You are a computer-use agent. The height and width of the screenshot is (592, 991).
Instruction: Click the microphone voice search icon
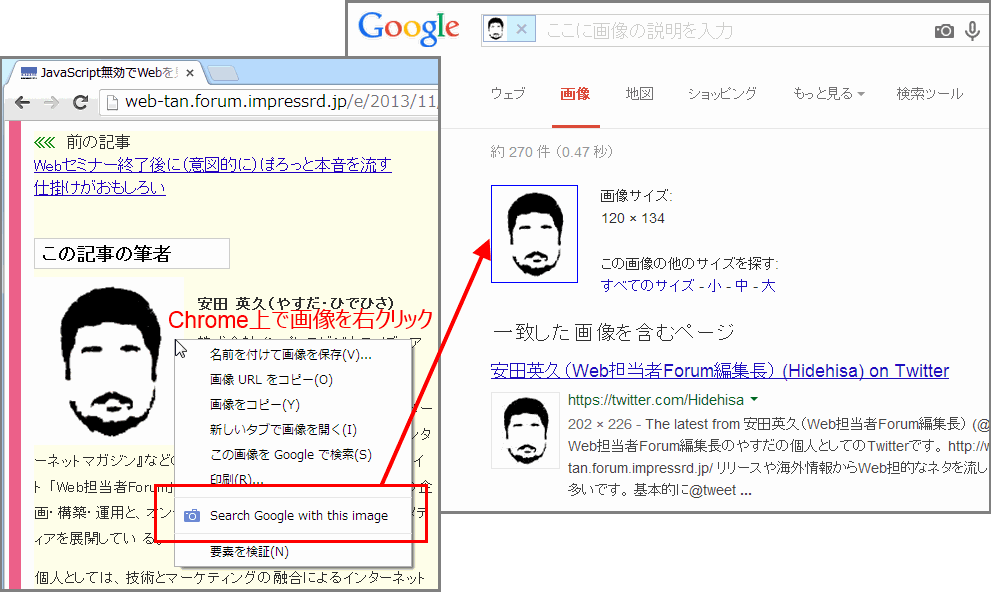972,31
